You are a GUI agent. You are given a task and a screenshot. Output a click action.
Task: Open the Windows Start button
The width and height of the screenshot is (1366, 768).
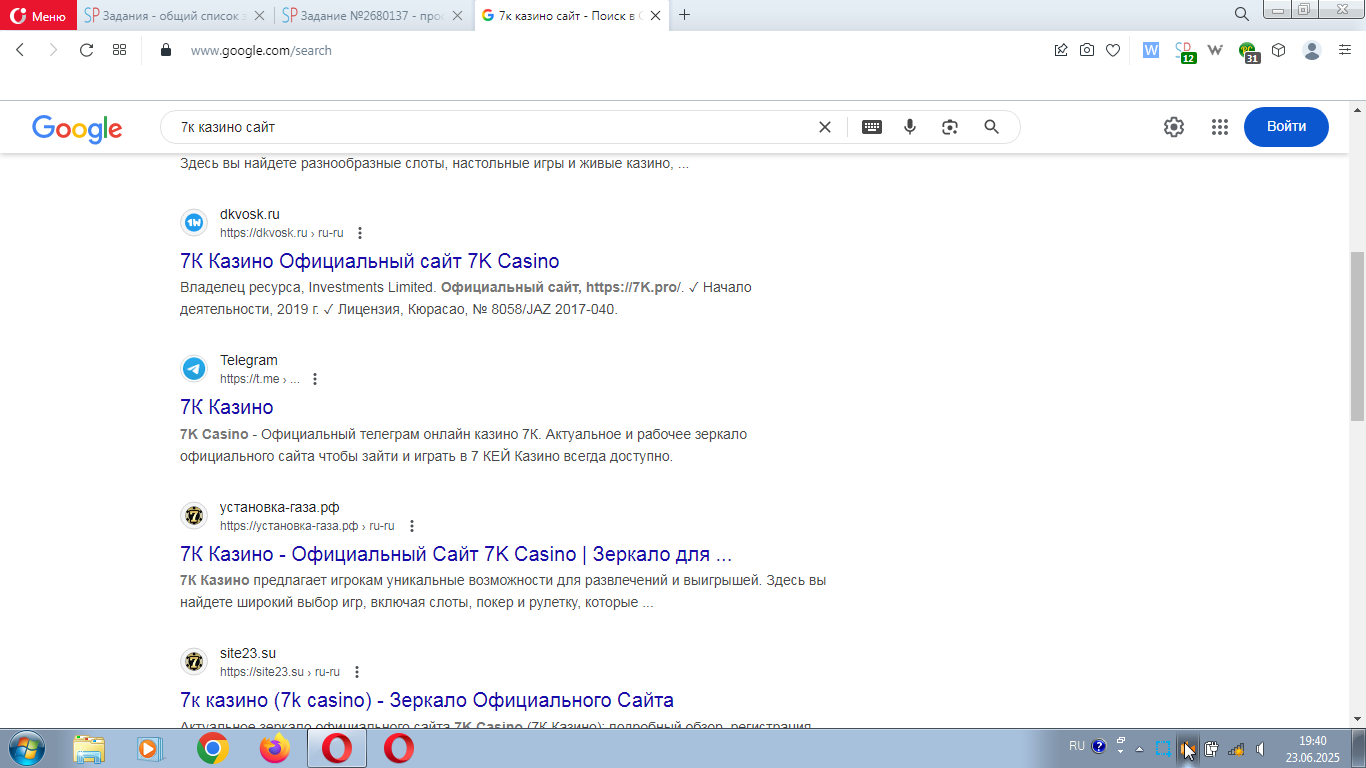coord(25,748)
